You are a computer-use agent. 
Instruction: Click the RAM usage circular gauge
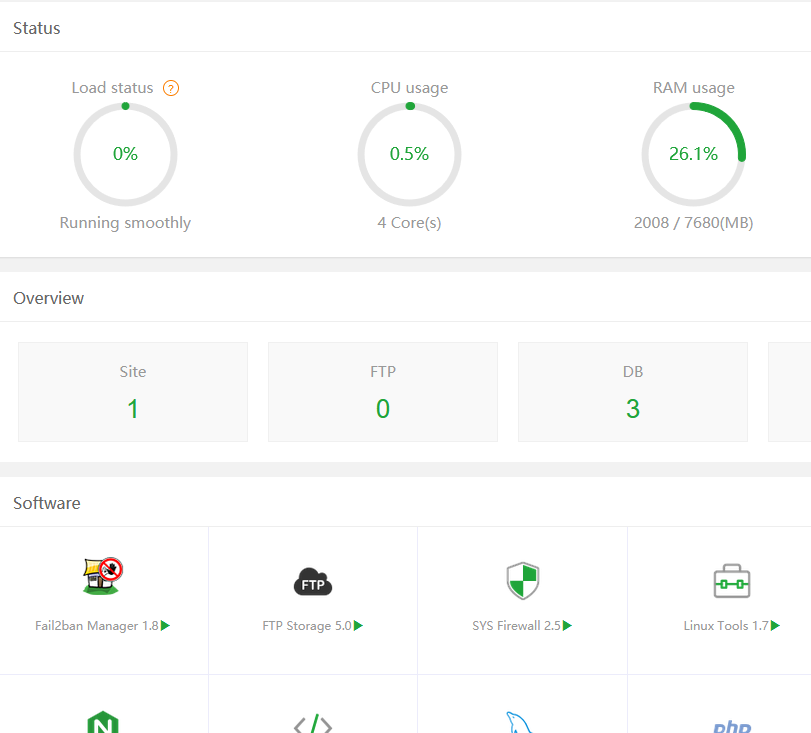693,154
